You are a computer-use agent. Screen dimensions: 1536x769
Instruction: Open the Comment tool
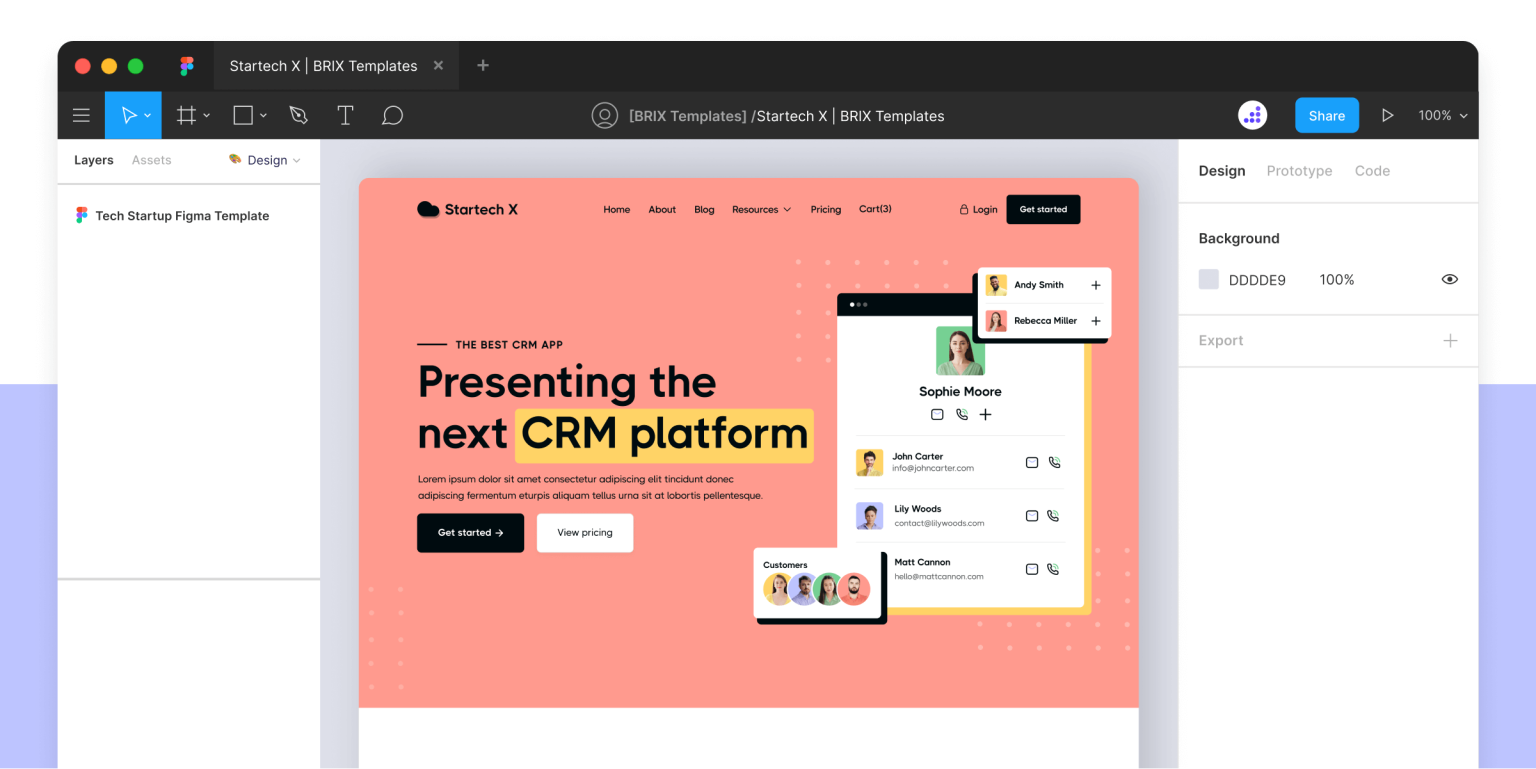pos(392,115)
